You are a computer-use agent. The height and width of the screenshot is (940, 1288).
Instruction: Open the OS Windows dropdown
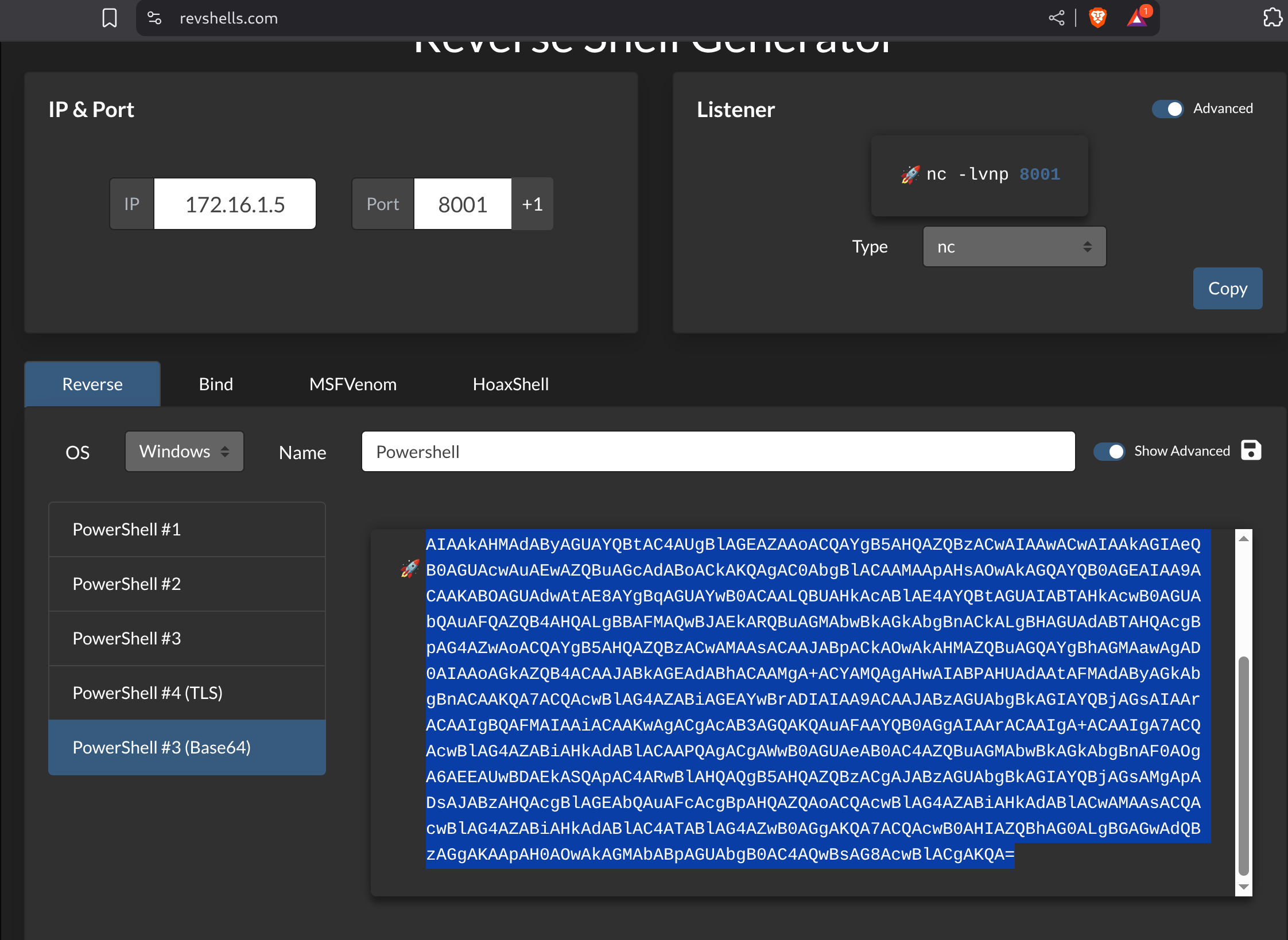click(x=184, y=452)
